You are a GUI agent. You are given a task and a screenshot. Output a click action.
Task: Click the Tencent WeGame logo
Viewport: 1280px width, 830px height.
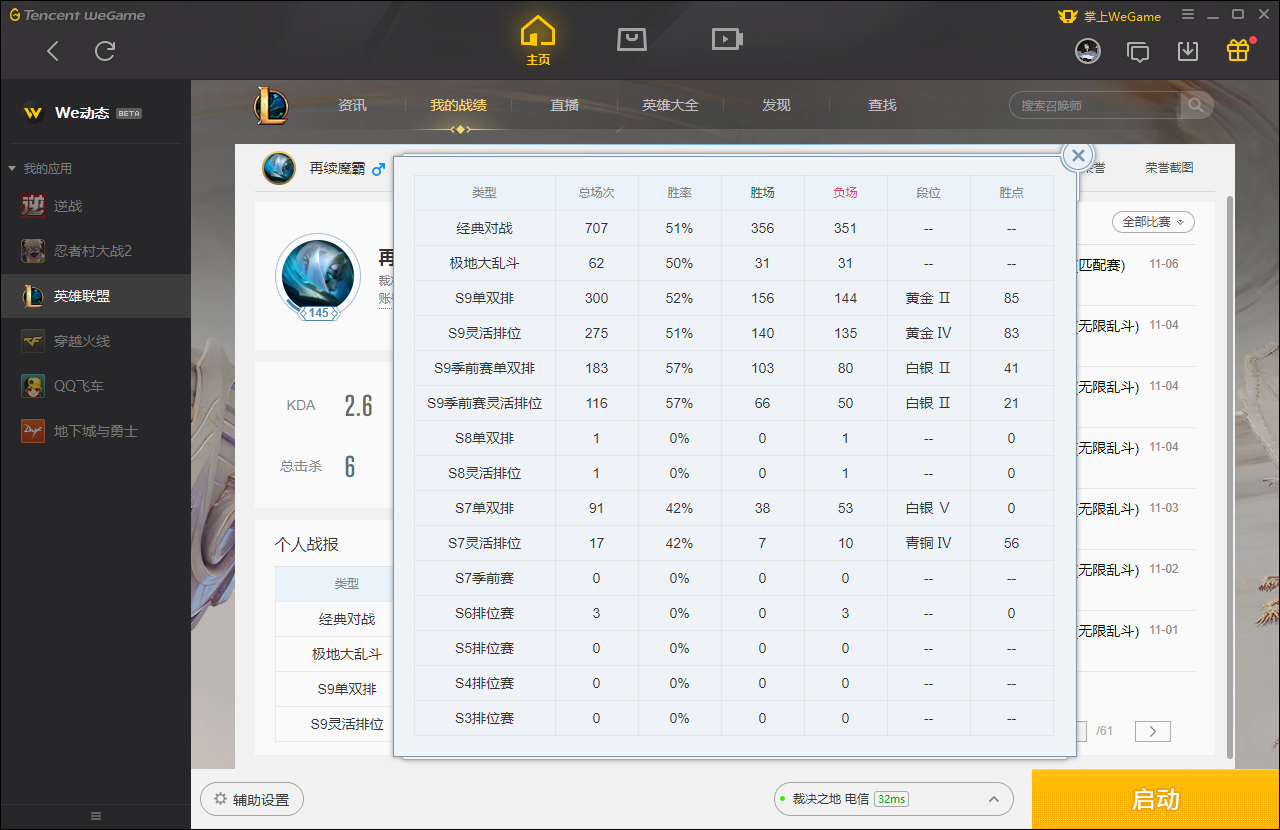78,15
